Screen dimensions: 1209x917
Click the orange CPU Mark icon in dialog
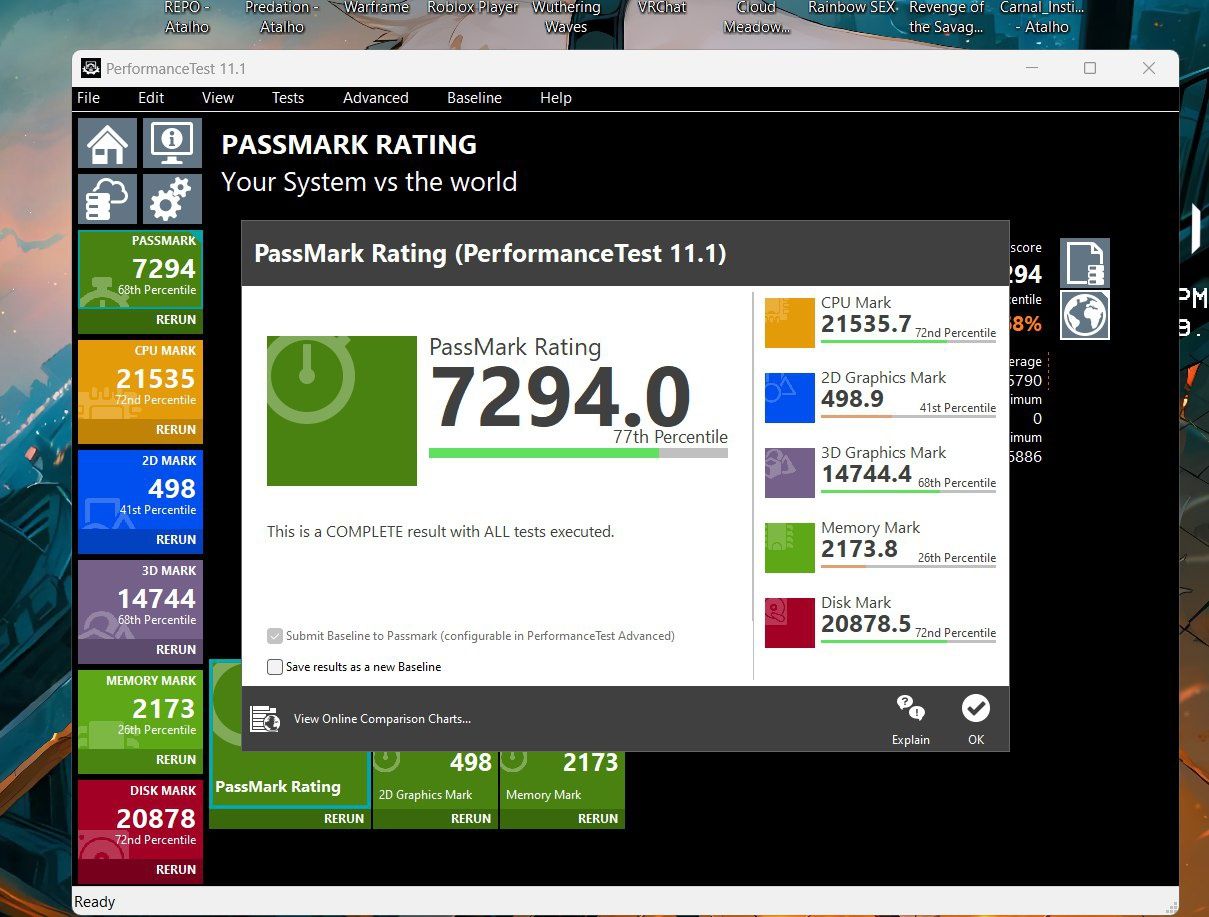click(x=790, y=323)
